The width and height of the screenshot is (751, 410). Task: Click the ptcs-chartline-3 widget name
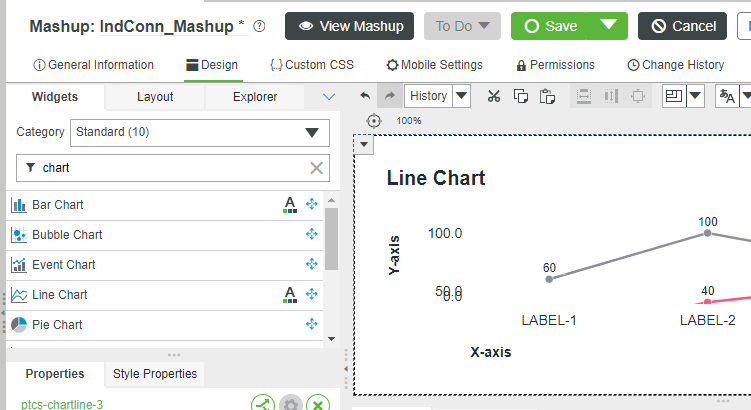point(62,405)
